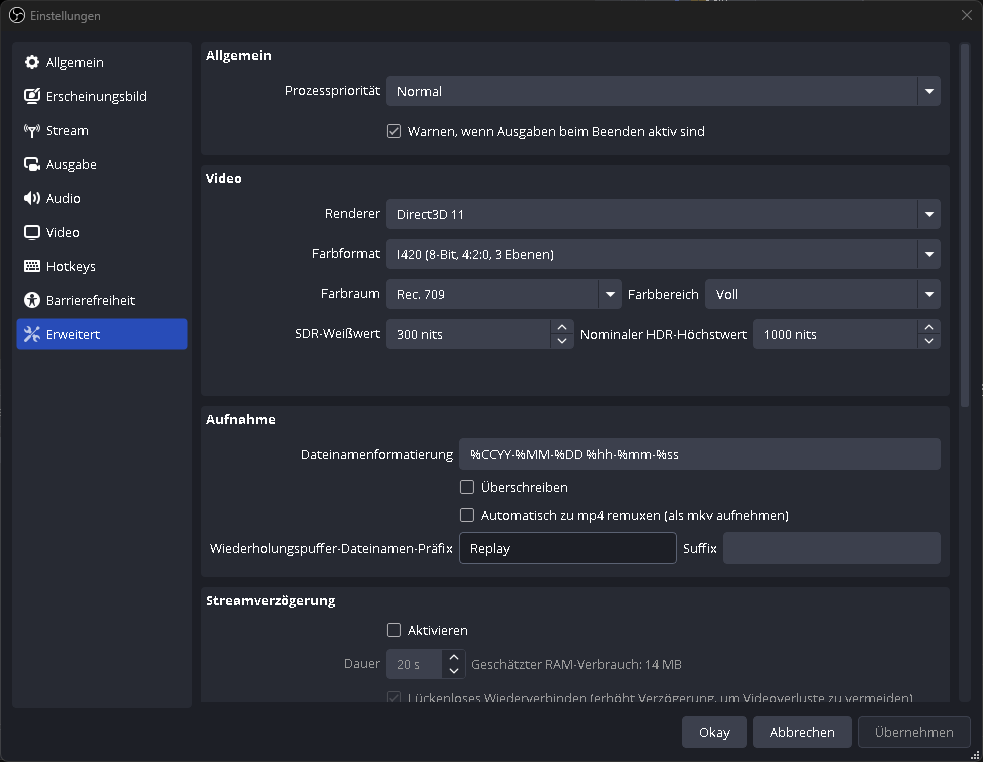Click the Erscheinungsbild sidebar icon
983x762 pixels.
tap(31, 97)
